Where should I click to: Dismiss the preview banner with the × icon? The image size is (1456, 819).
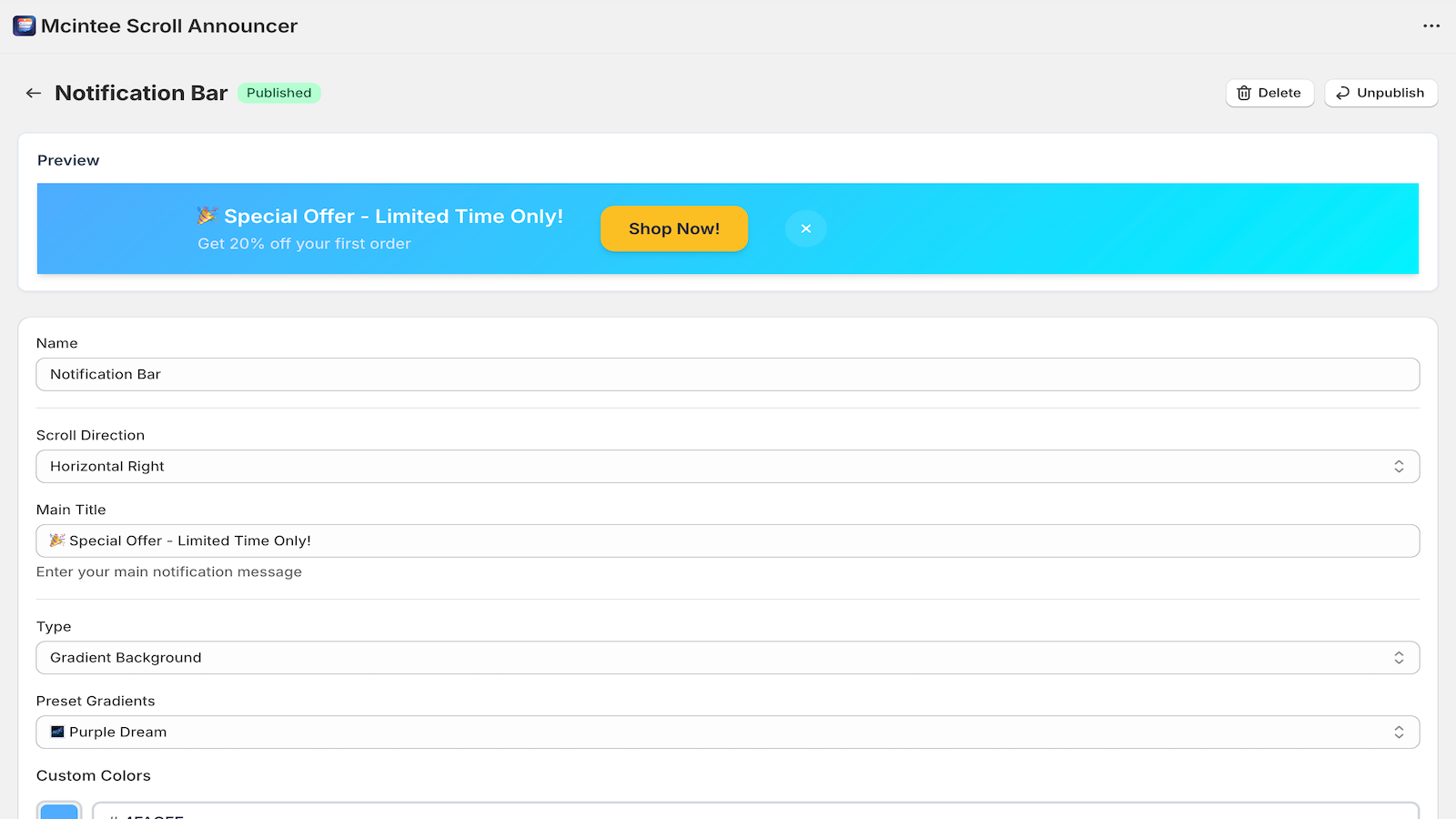(805, 228)
